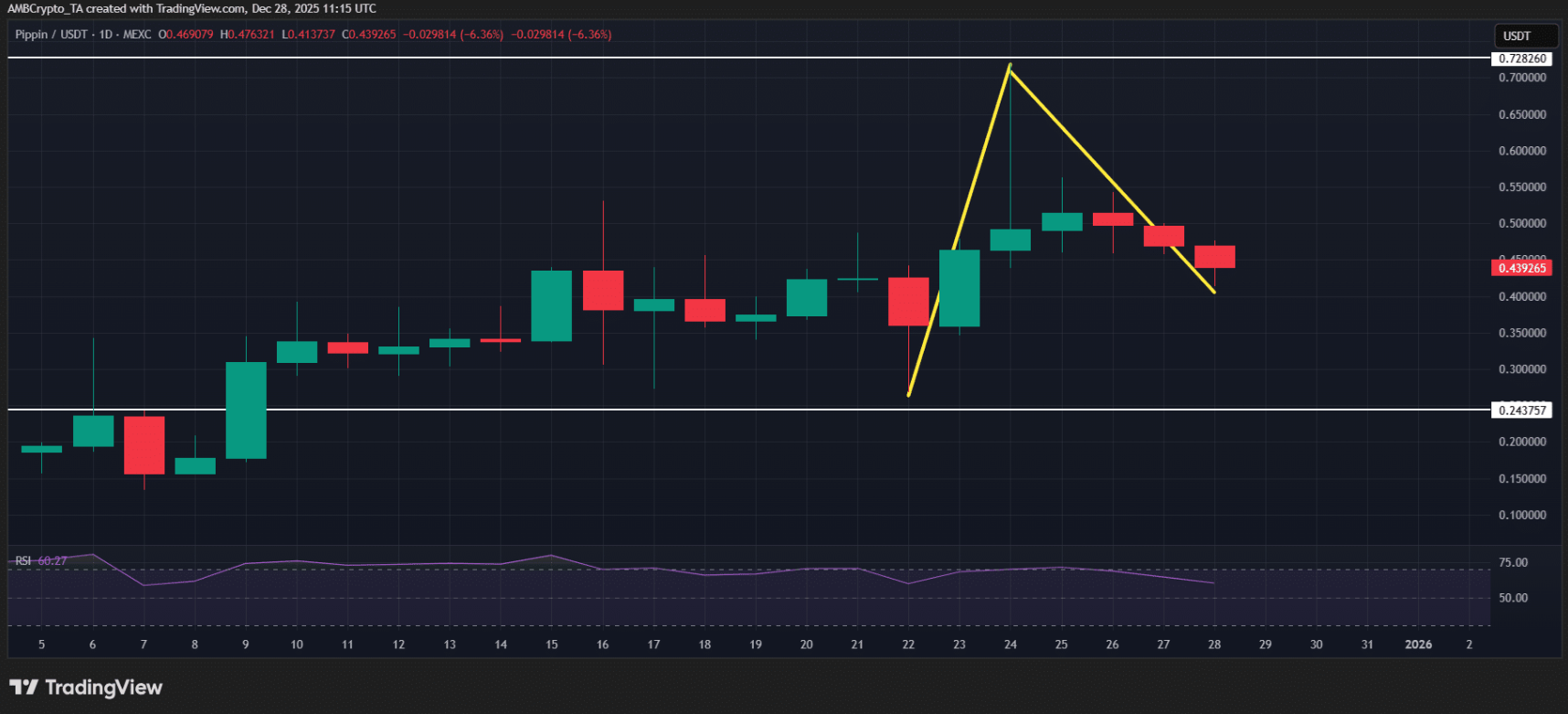
Task: Select the red candle on day 7
Action: click(x=144, y=445)
